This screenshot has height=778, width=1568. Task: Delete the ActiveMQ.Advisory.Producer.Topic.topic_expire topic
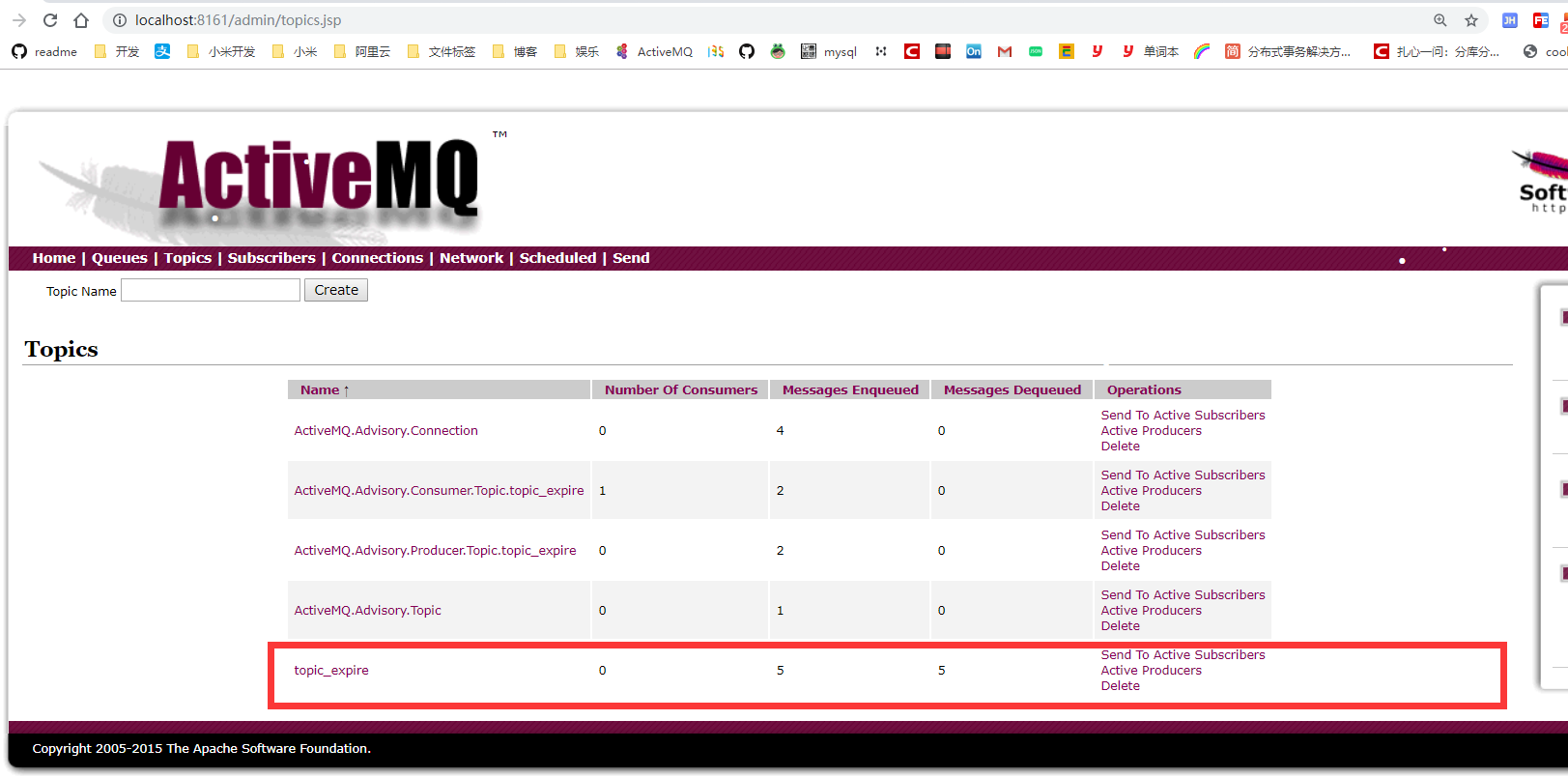pyautogui.click(x=1121, y=566)
